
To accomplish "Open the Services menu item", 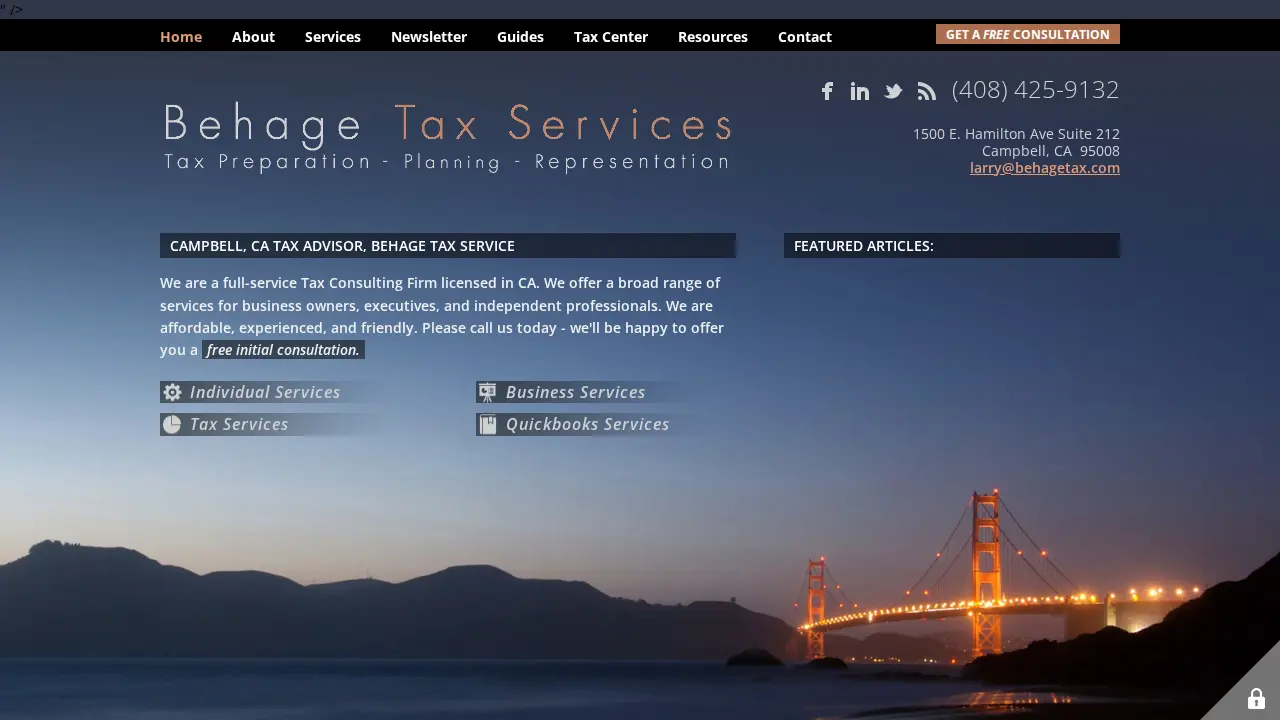I will [333, 36].
